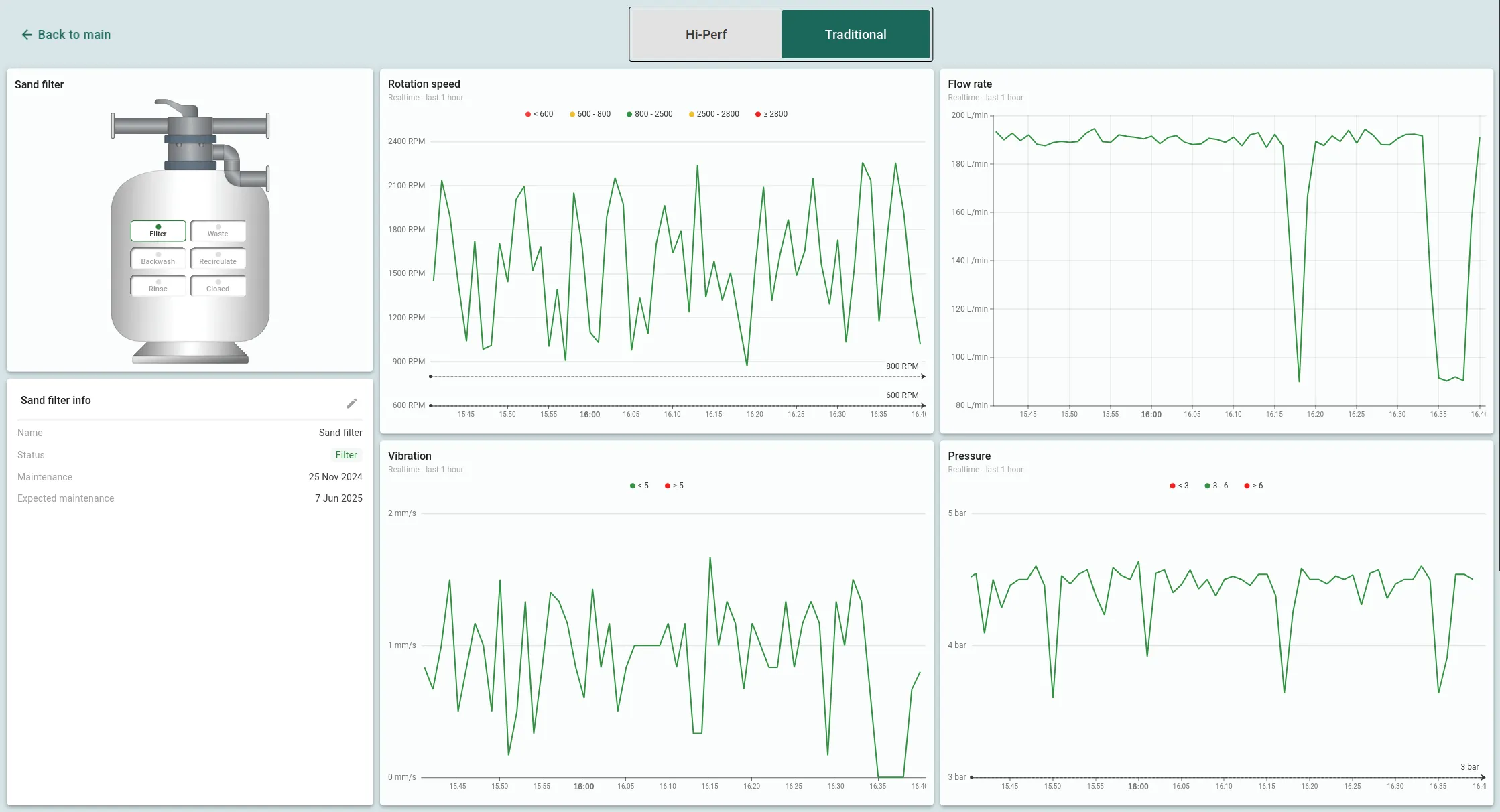Select the Filter valve mode
The height and width of the screenshot is (812, 1500).
pyautogui.click(x=158, y=231)
